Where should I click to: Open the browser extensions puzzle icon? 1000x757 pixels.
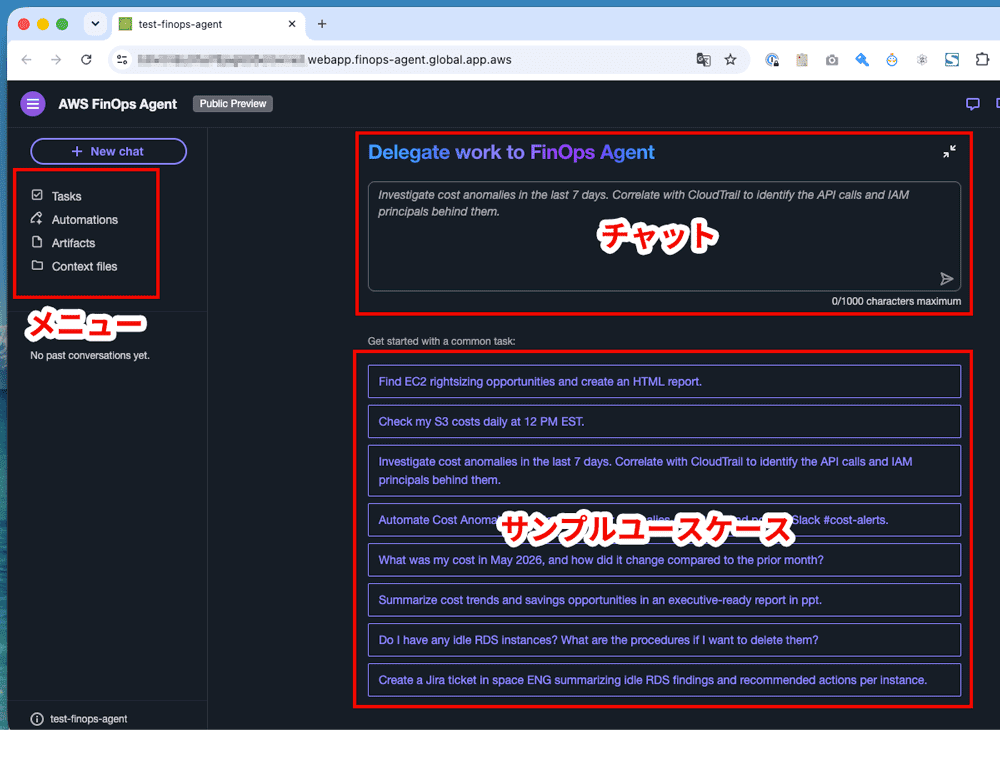982,59
